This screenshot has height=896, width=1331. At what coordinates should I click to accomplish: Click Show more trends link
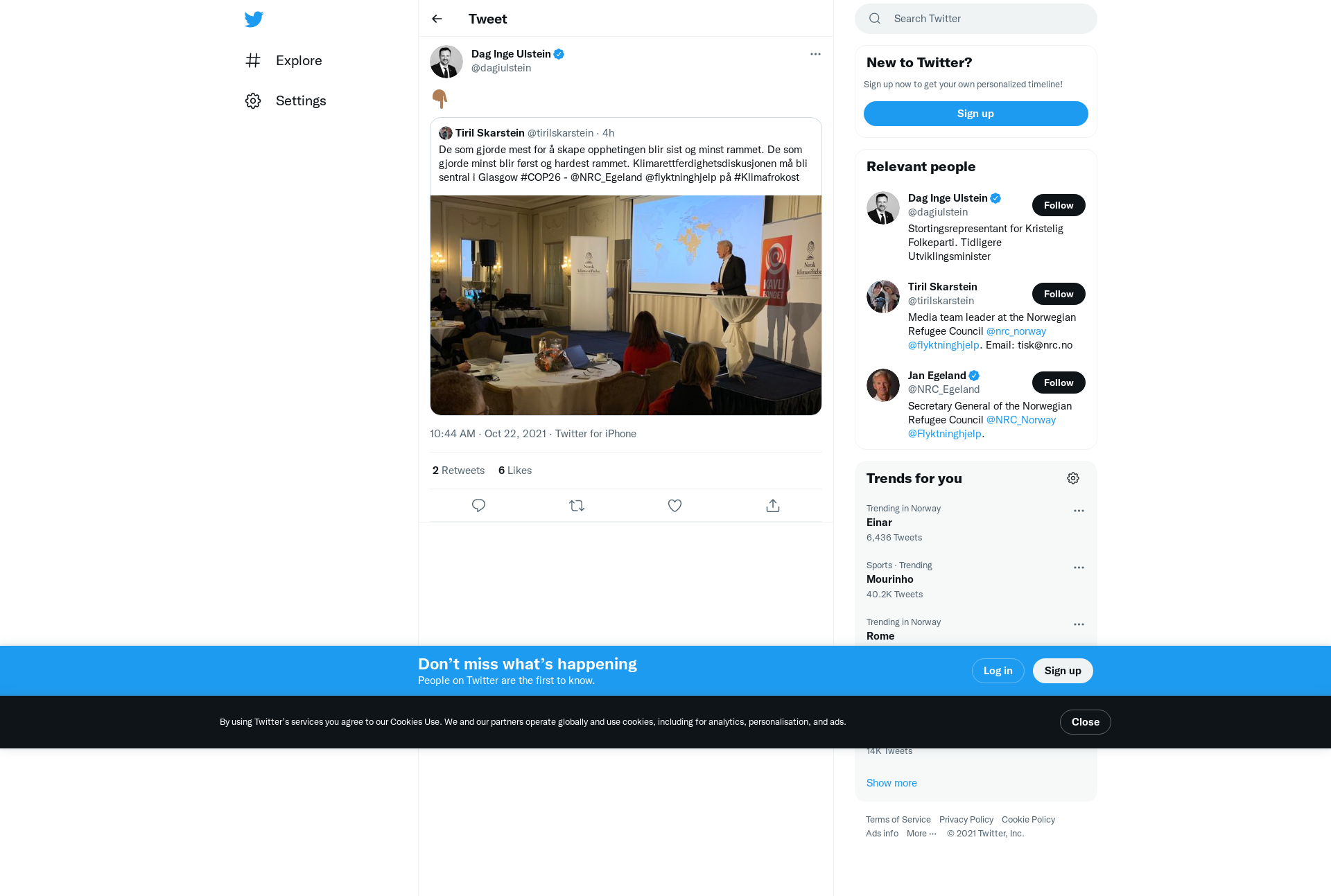(x=891, y=783)
